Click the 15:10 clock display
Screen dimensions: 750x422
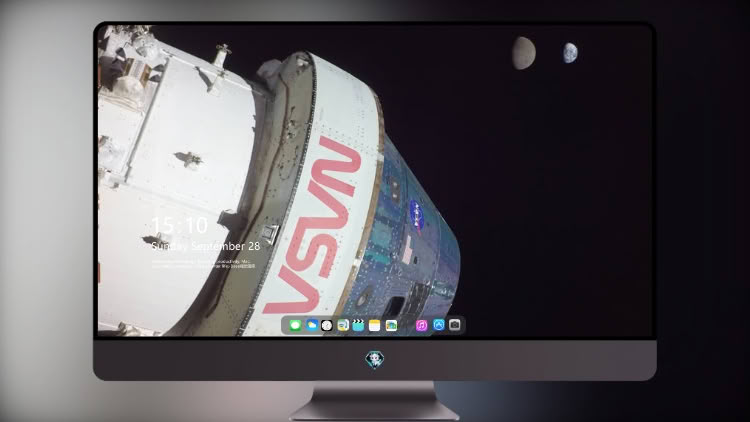[x=179, y=225]
